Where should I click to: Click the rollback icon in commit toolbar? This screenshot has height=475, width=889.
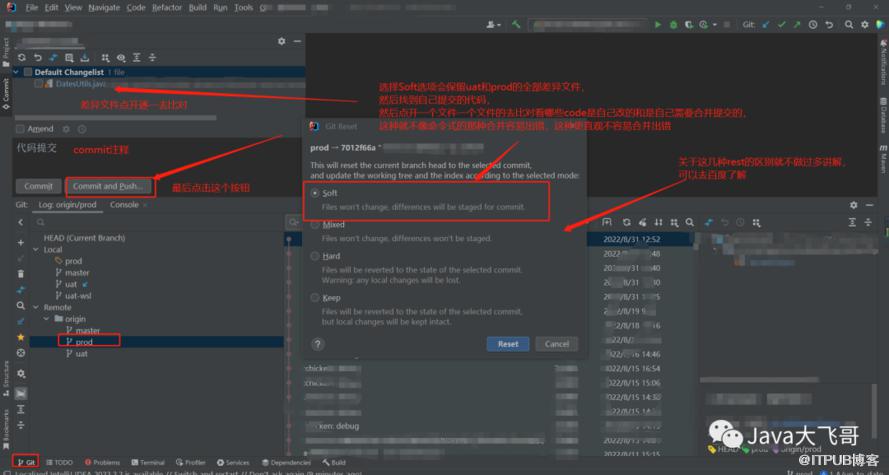(x=37, y=57)
